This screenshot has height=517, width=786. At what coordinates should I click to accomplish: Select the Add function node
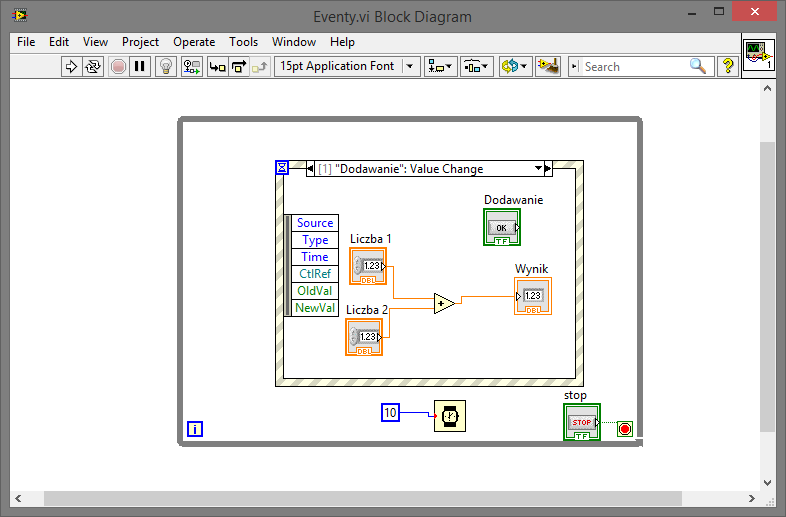tap(444, 303)
